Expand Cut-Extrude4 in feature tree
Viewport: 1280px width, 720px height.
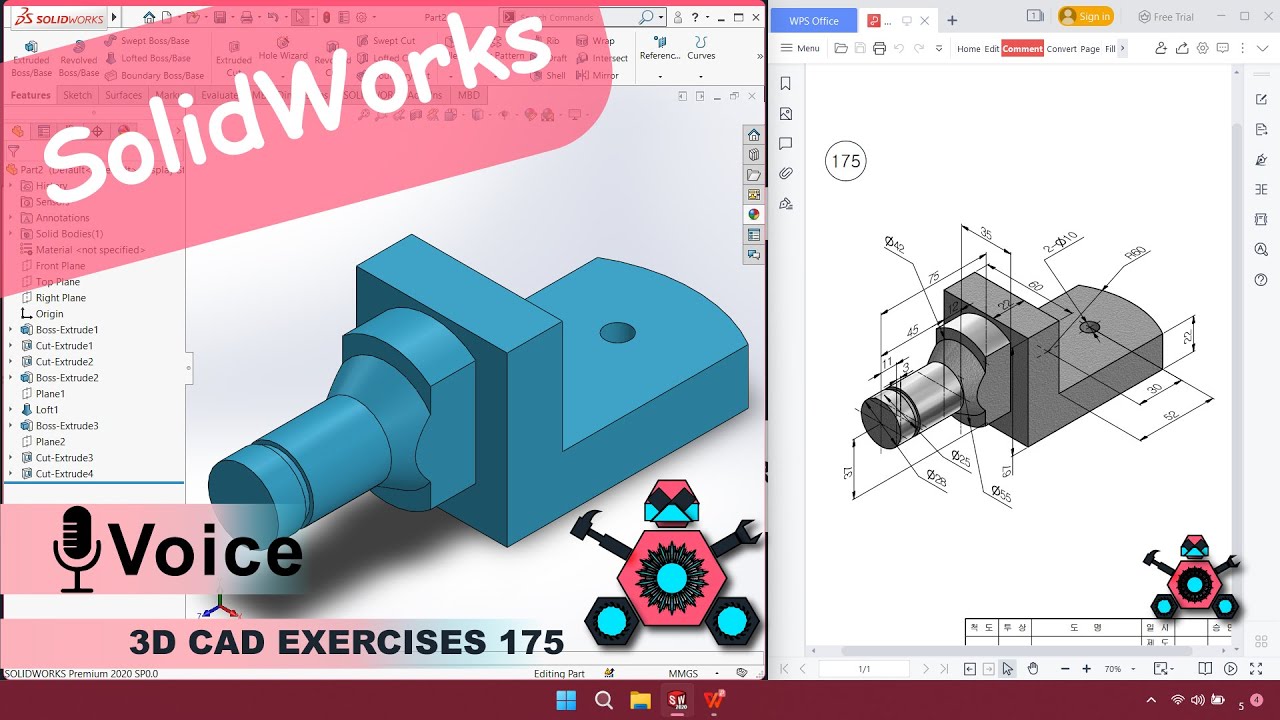click(x=12, y=474)
